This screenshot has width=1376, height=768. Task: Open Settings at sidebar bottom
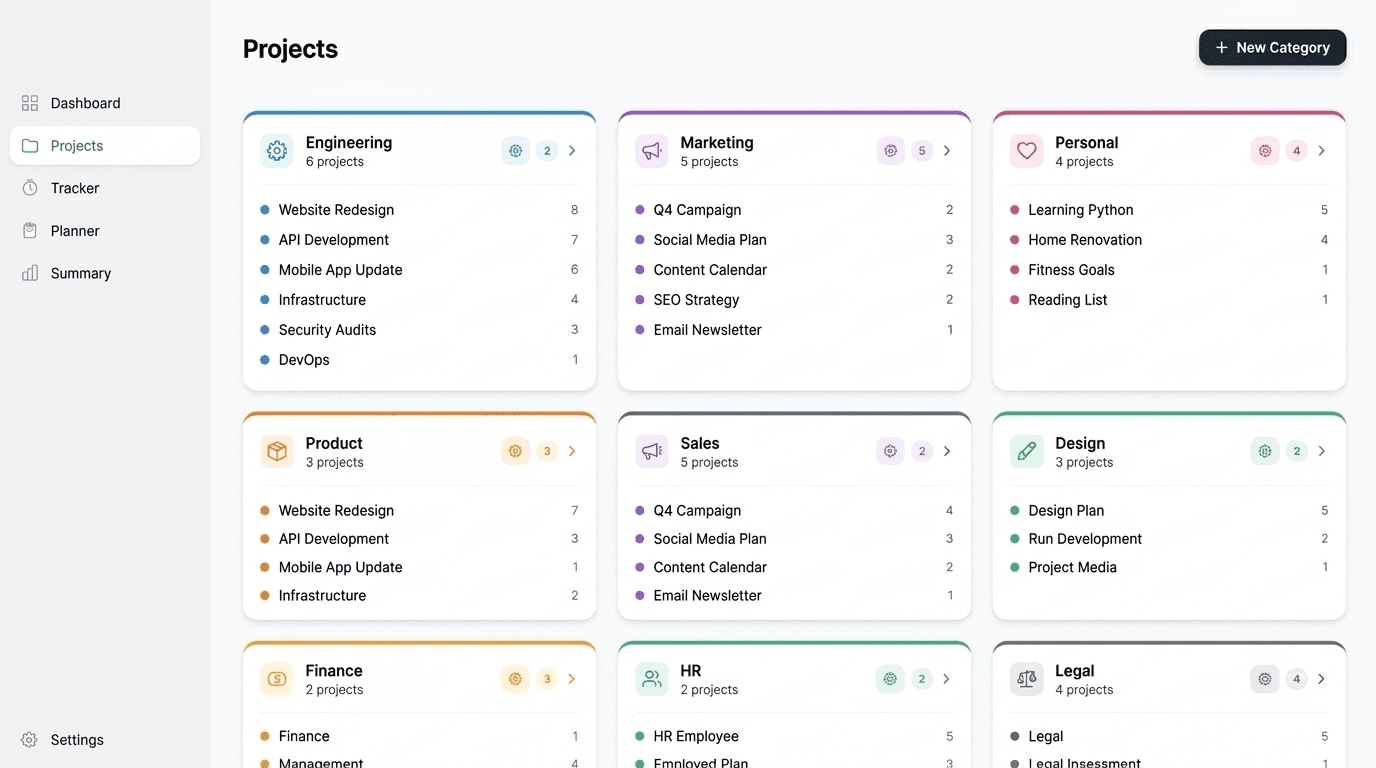pyautogui.click(x=105, y=740)
